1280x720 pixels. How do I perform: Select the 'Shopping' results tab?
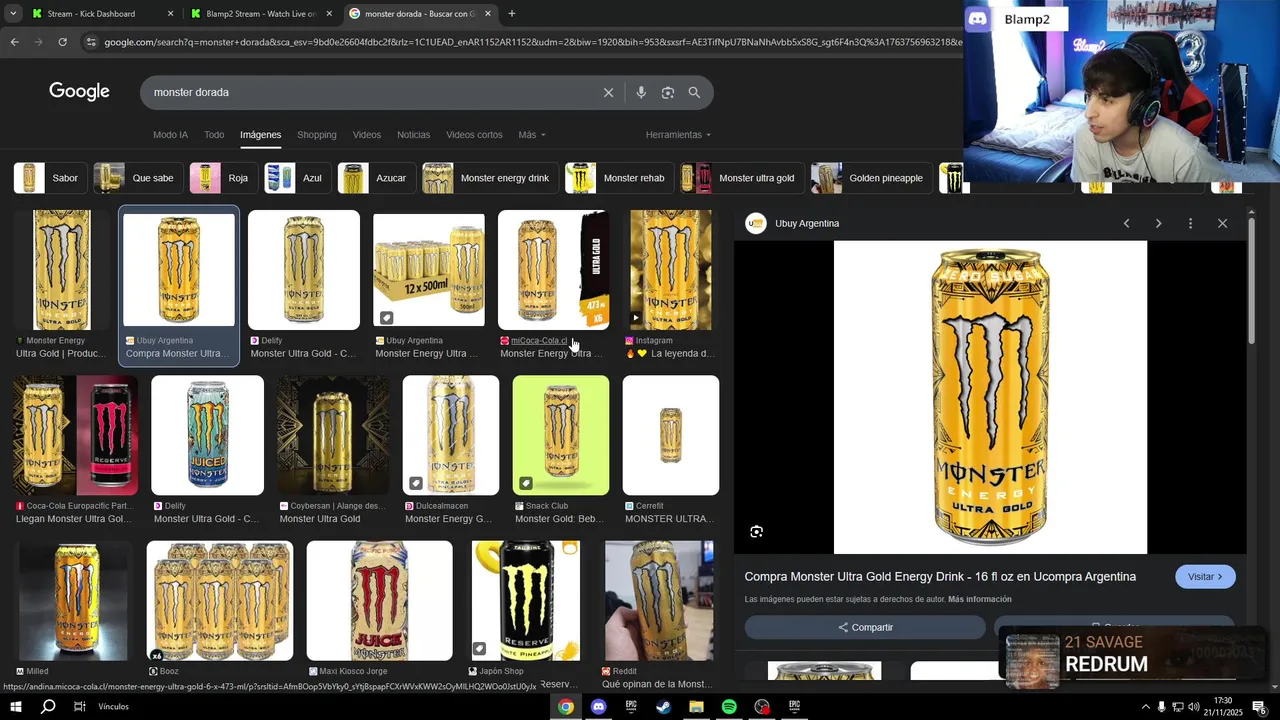coord(317,135)
